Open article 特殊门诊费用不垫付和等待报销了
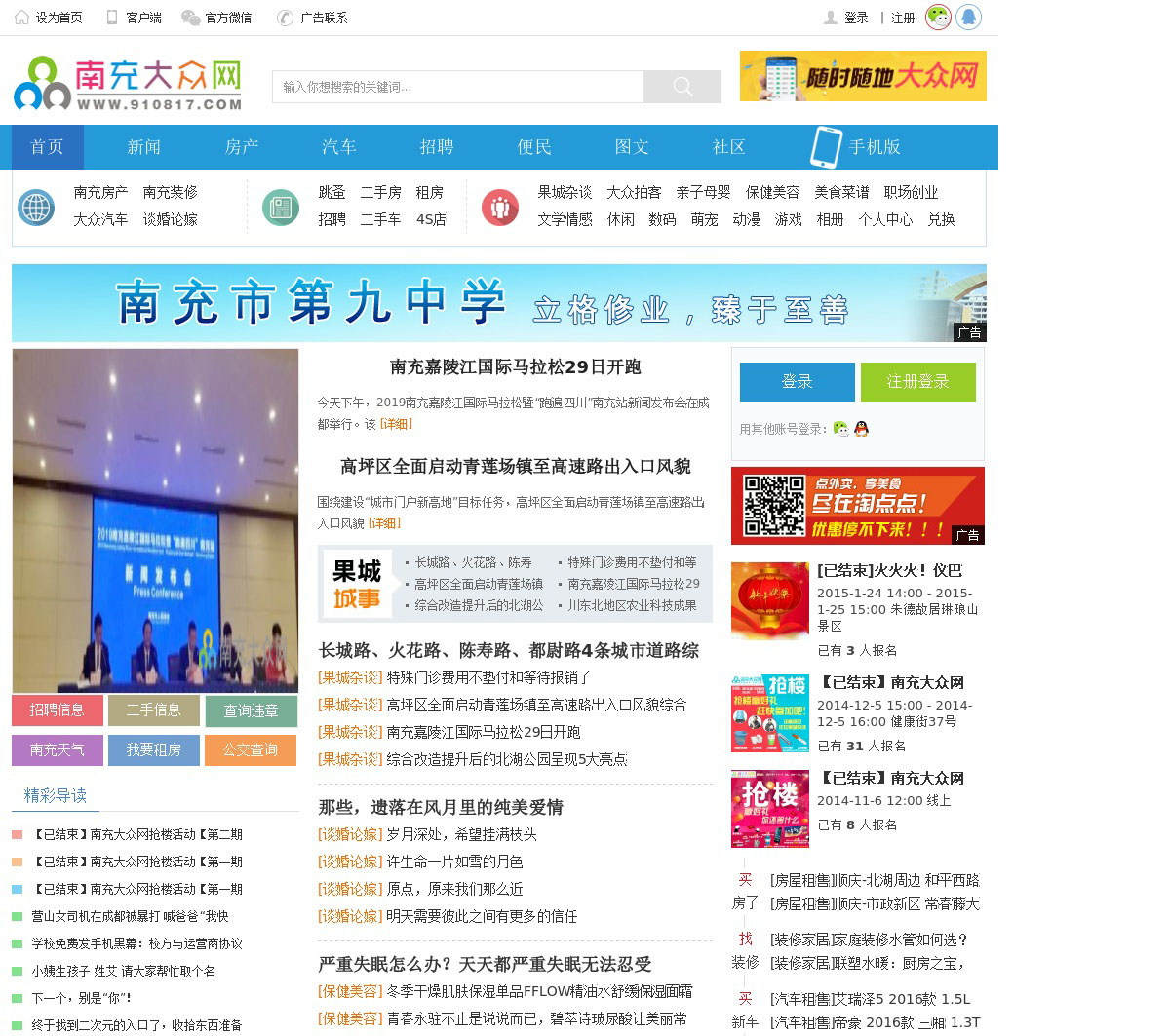1170x1036 pixels. 488,677
